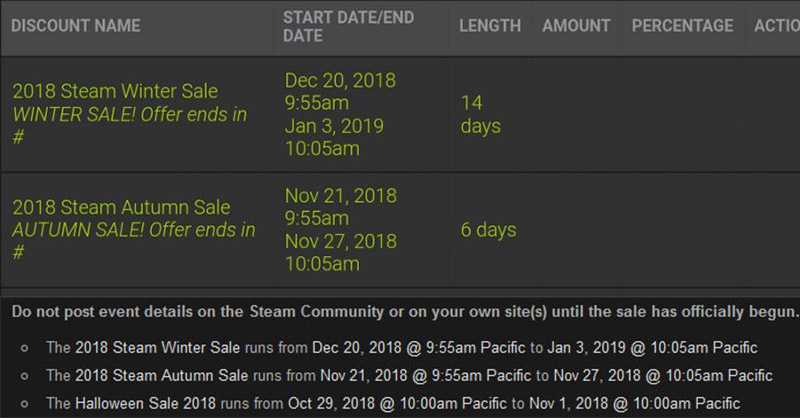Sort by the LENGTH column header
800x418 pixels.
tap(489, 26)
